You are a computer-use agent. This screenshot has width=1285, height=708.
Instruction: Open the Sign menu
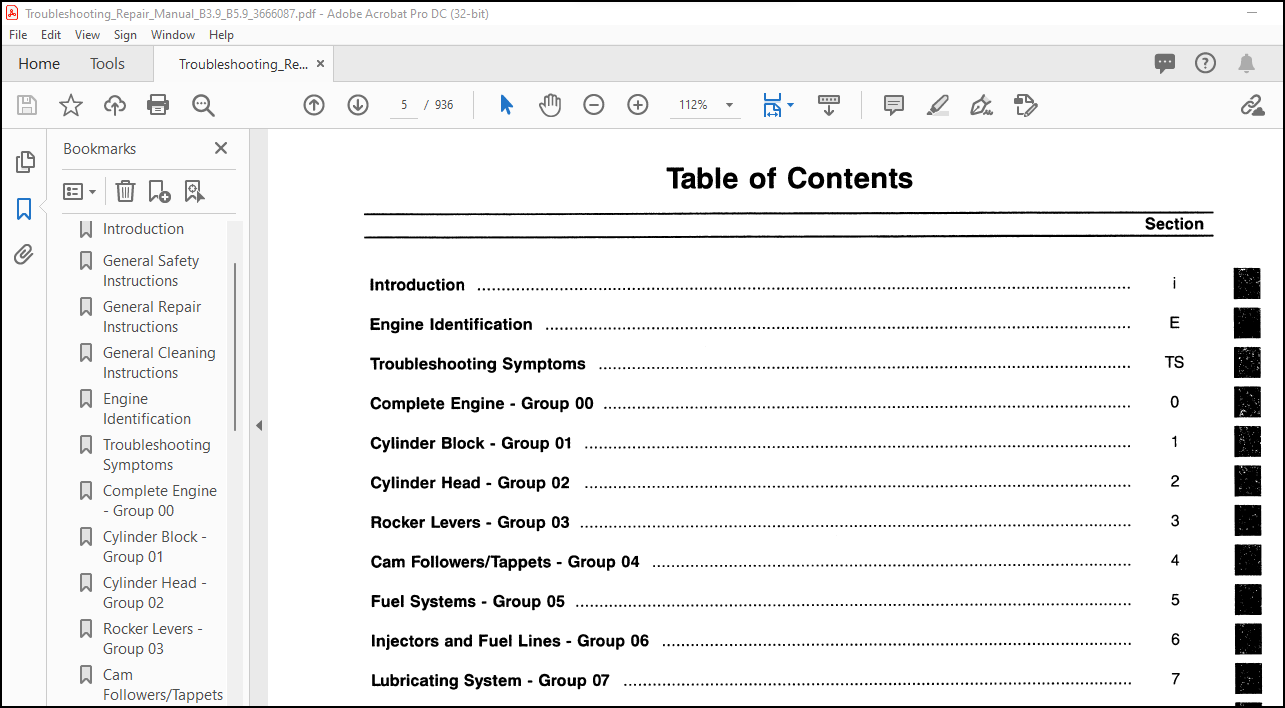[125, 34]
